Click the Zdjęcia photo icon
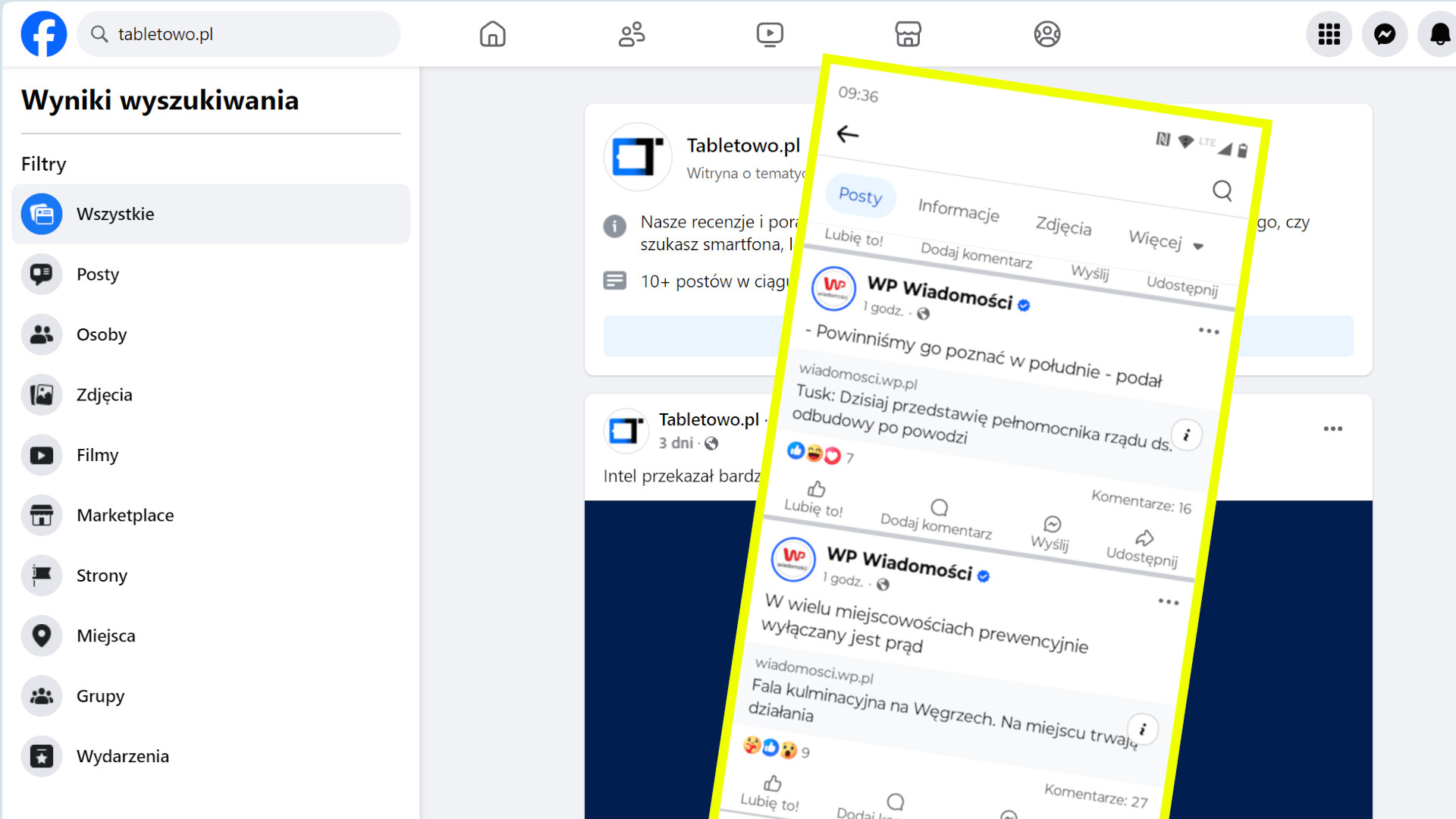Screen dimensions: 1456x819 [42, 394]
